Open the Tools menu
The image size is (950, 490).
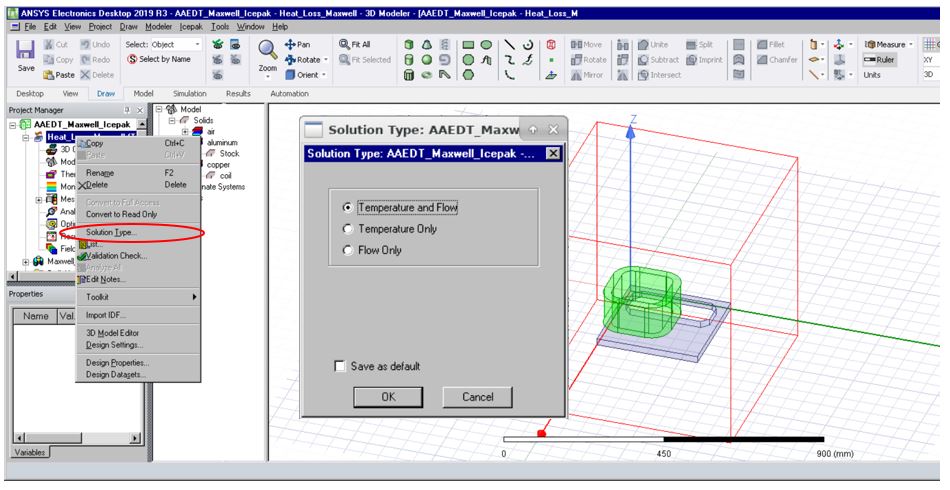[x=220, y=27]
